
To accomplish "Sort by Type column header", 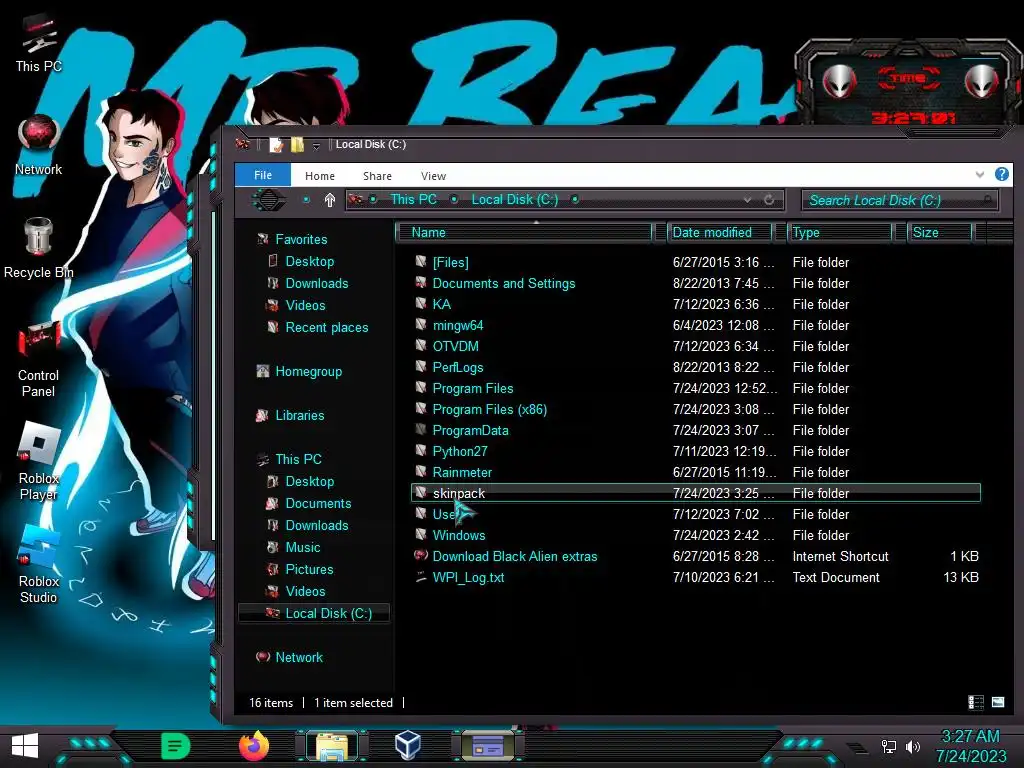I will [x=839, y=232].
